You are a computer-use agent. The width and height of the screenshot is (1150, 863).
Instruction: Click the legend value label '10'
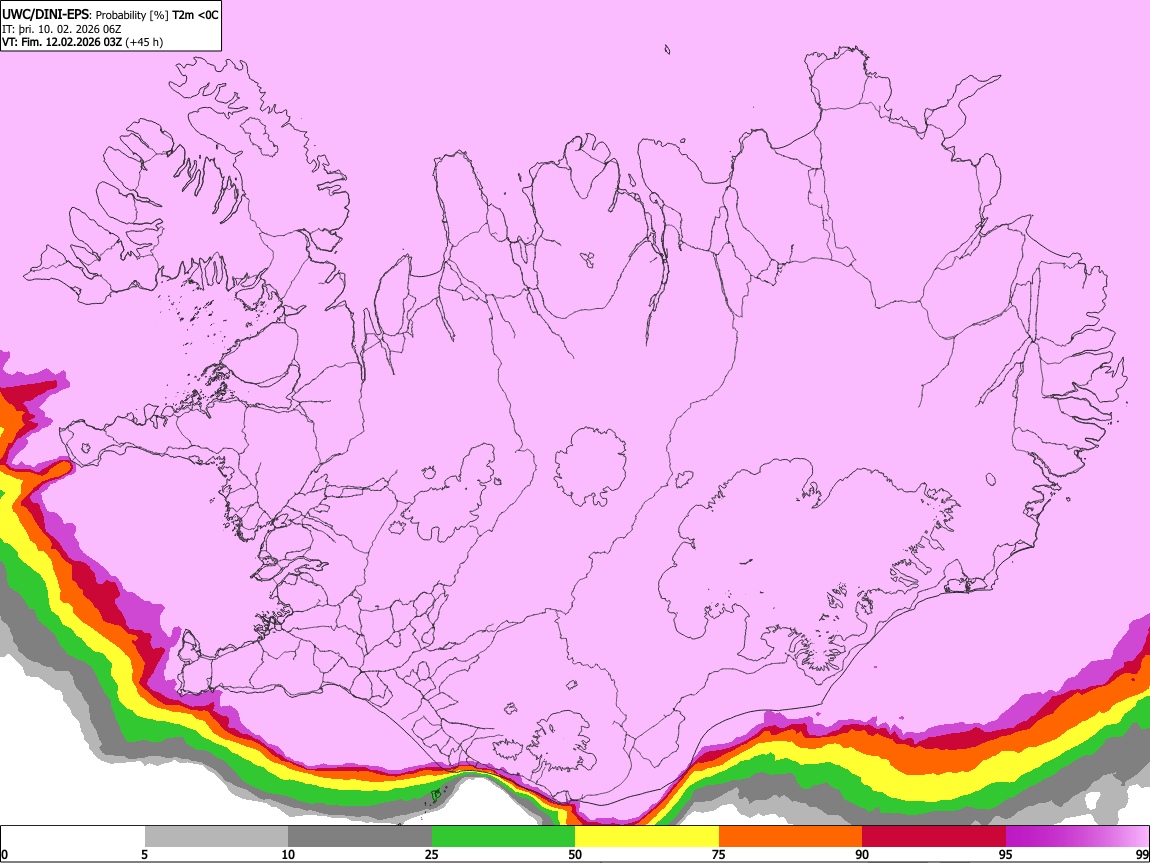pyautogui.click(x=288, y=855)
